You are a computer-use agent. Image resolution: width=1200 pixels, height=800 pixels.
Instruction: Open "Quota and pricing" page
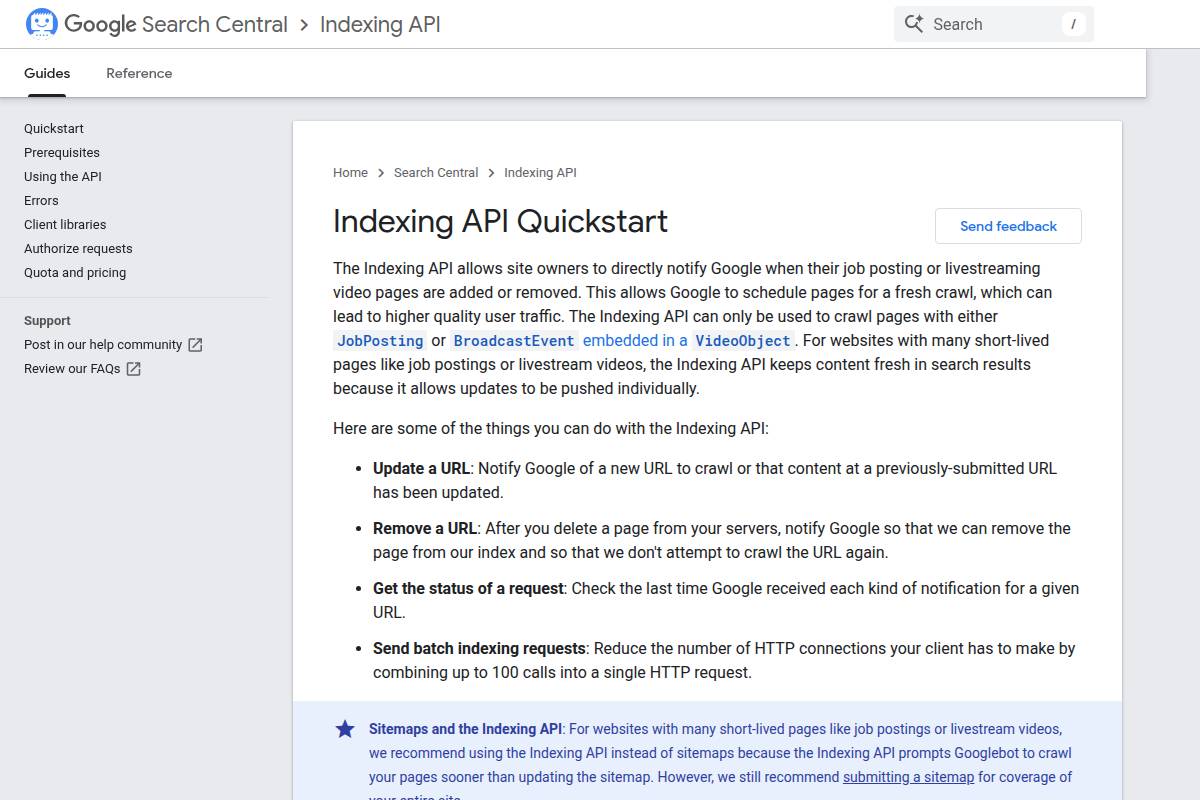[74, 272]
